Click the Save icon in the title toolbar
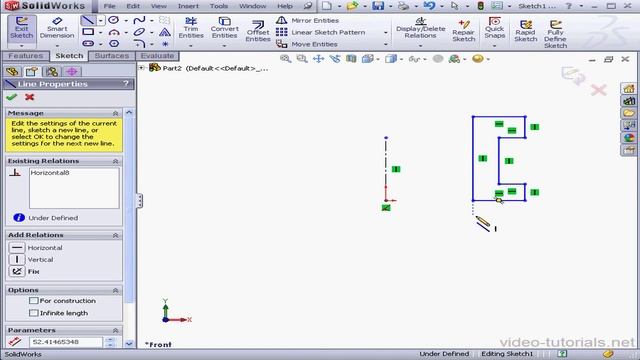640x360 pixels. click(x=378, y=6)
